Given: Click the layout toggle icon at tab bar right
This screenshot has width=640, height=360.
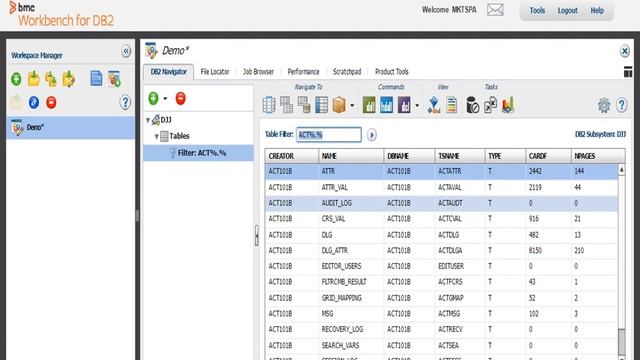Looking at the screenshot, I should tap(628, 72).
